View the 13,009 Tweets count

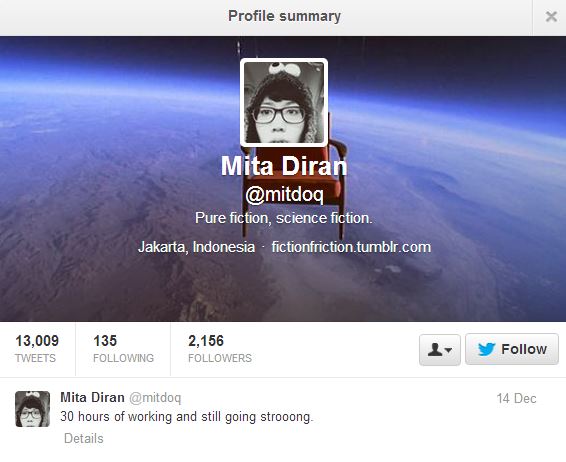(x=37, y=349)
